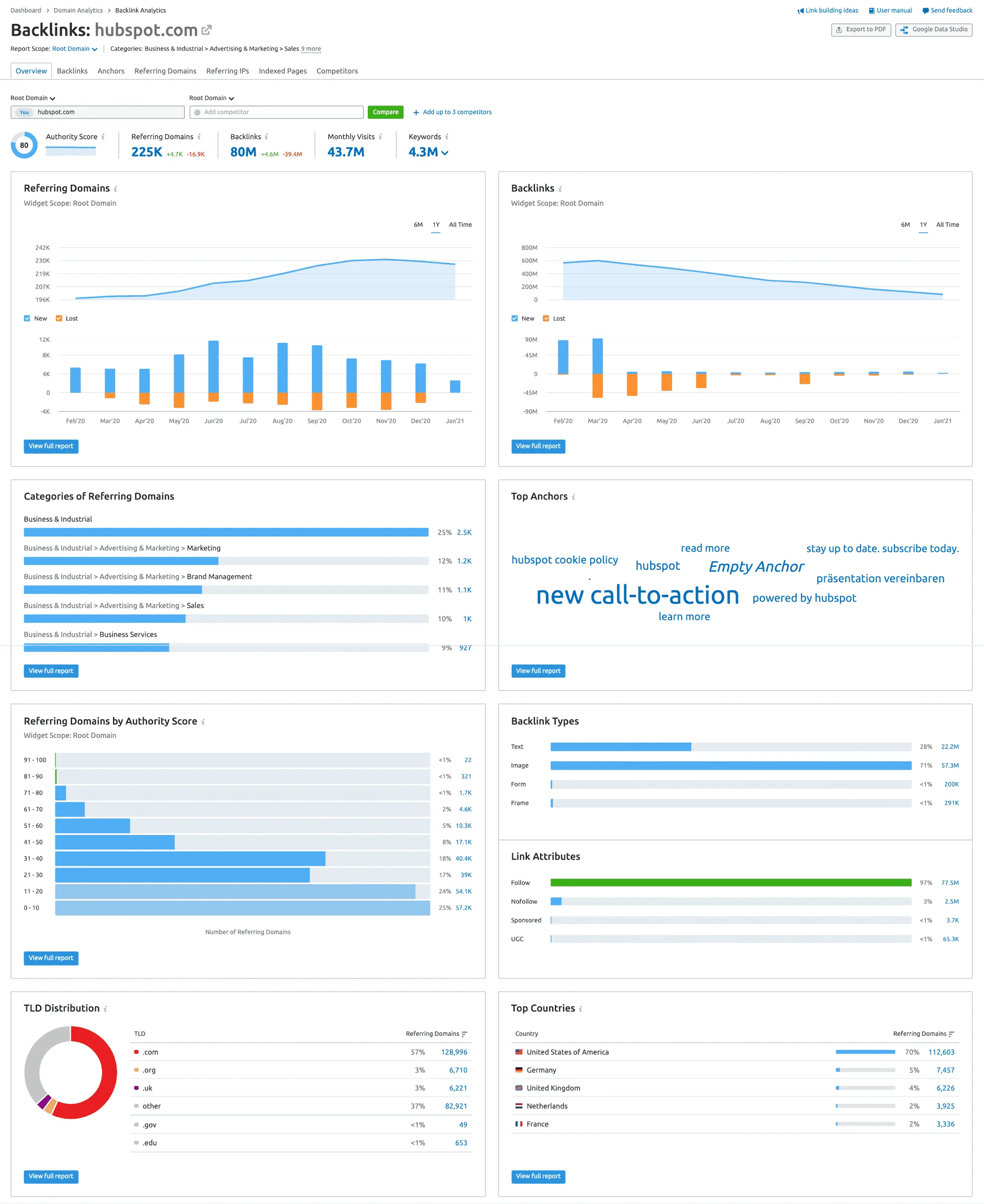Click the Authority Score info icon
Screen dimensions: 984x1204
(x=103, y=137)
